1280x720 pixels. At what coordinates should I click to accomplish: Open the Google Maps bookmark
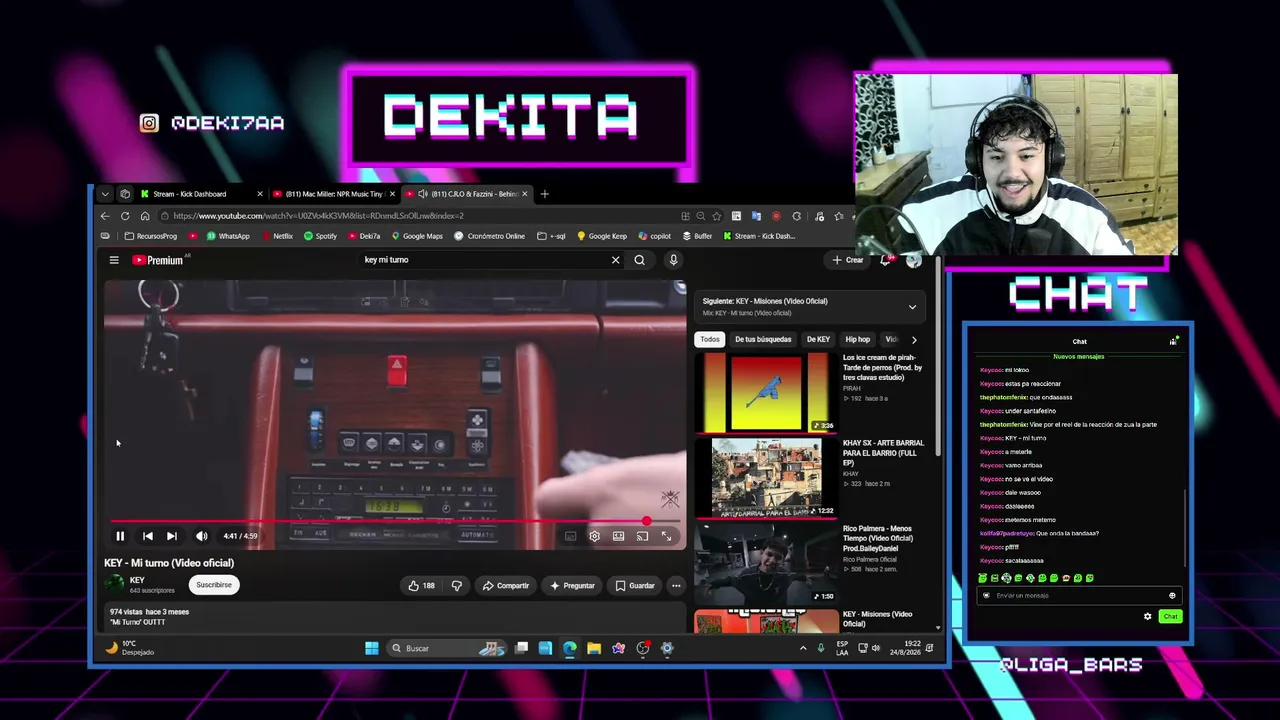417,236
